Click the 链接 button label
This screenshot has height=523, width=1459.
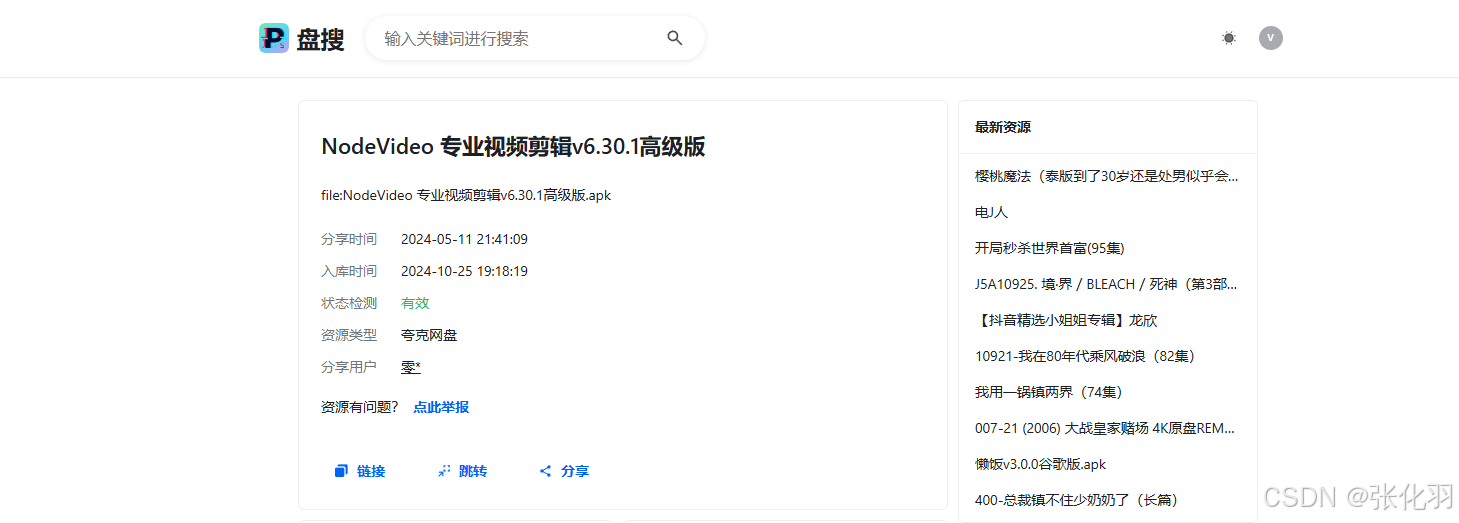tap(371, 471)
